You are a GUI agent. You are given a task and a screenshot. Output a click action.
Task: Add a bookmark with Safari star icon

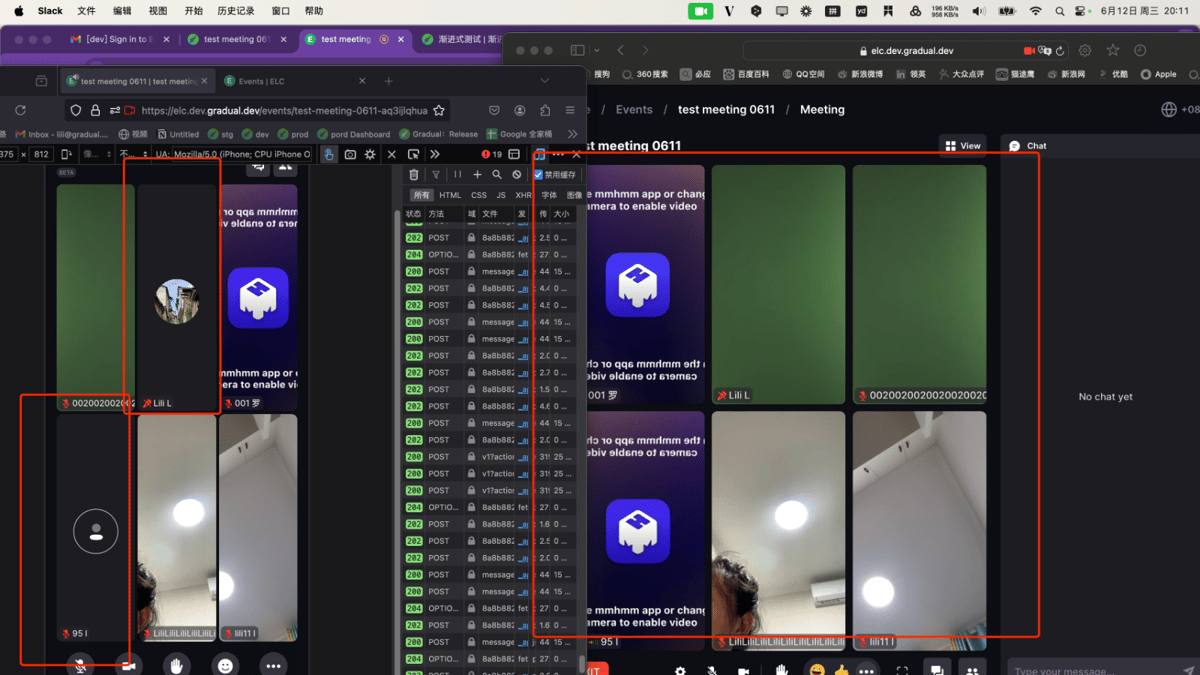(x=1113, y=50)
